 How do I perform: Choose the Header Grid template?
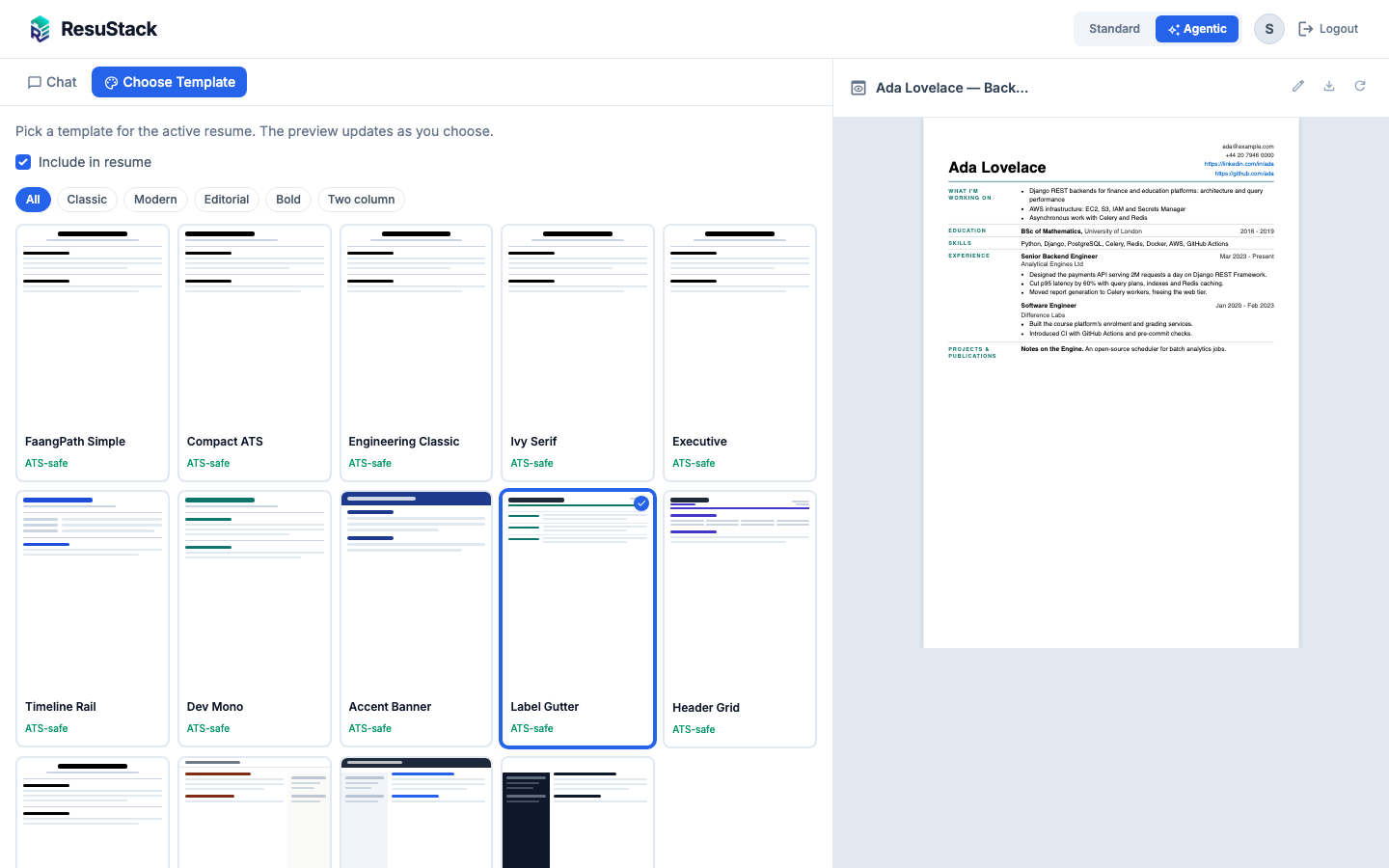pos(740,619)
